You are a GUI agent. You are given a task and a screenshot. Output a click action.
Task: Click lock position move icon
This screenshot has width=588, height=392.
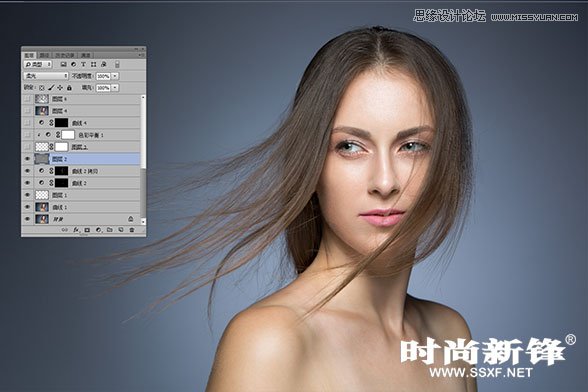[60, 88]
